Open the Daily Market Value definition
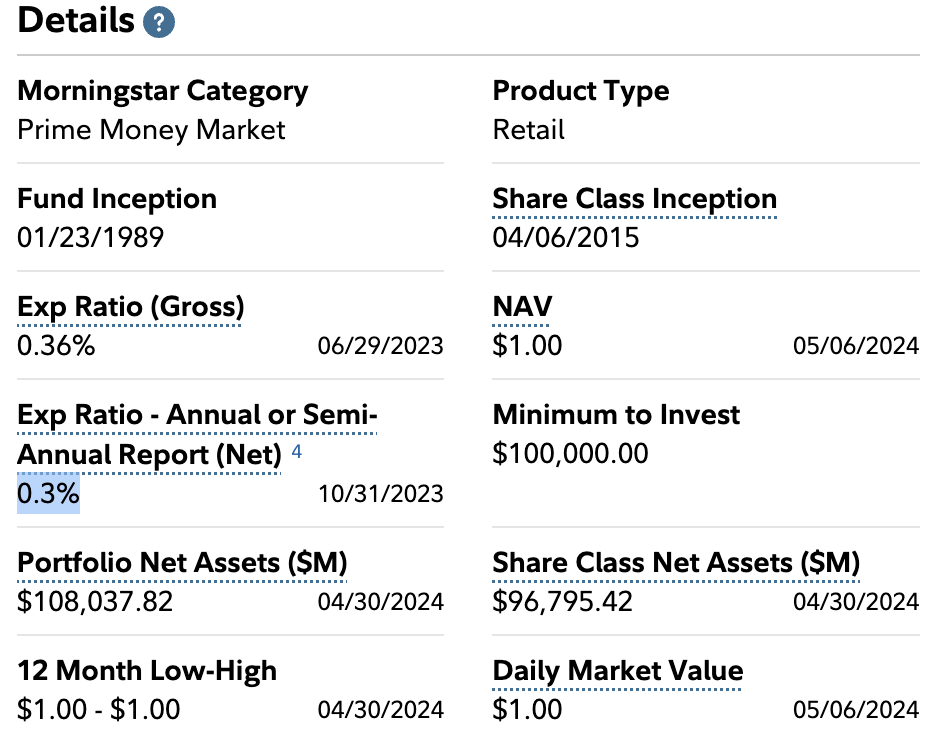The image size is (938, 738). (617, 671)
